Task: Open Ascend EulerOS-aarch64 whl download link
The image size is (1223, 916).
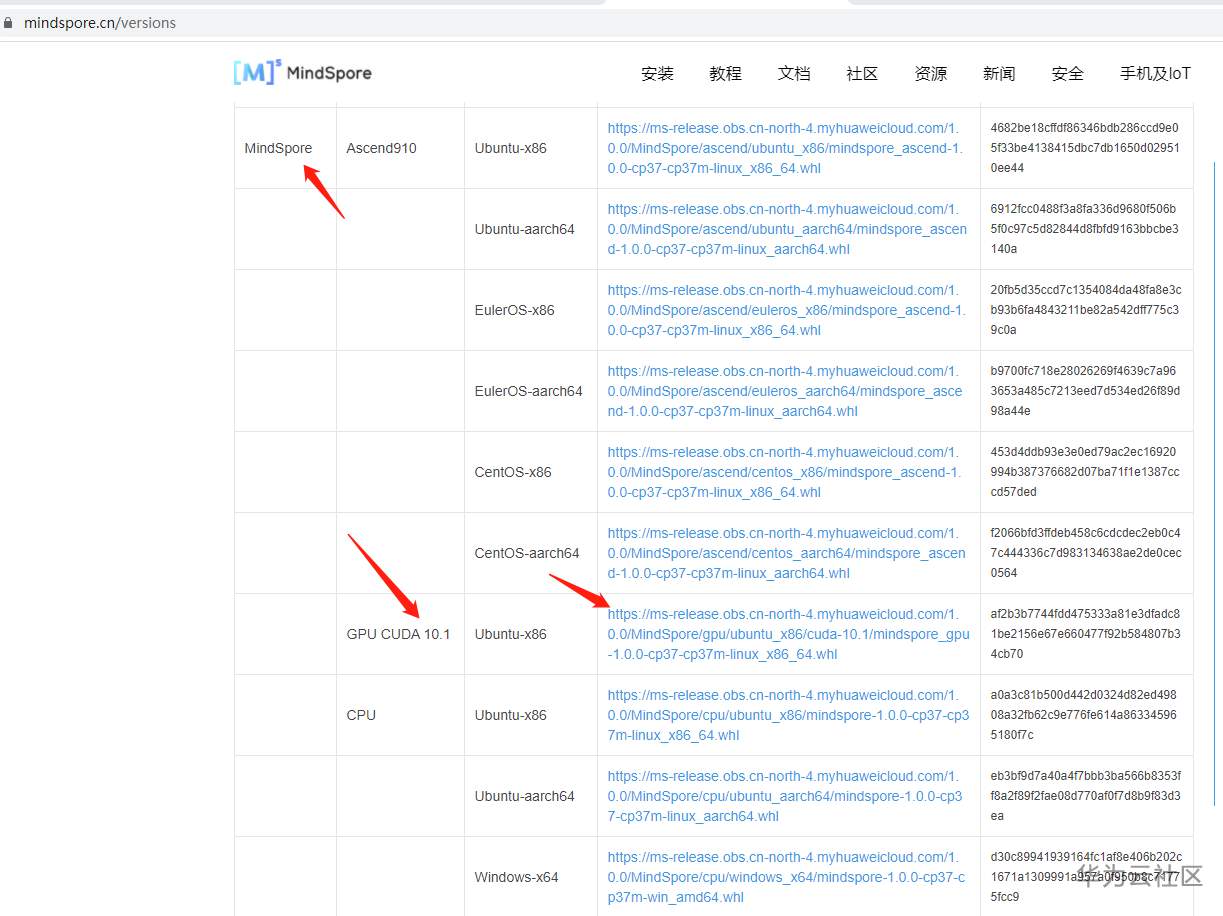Action: coord(785,391)
